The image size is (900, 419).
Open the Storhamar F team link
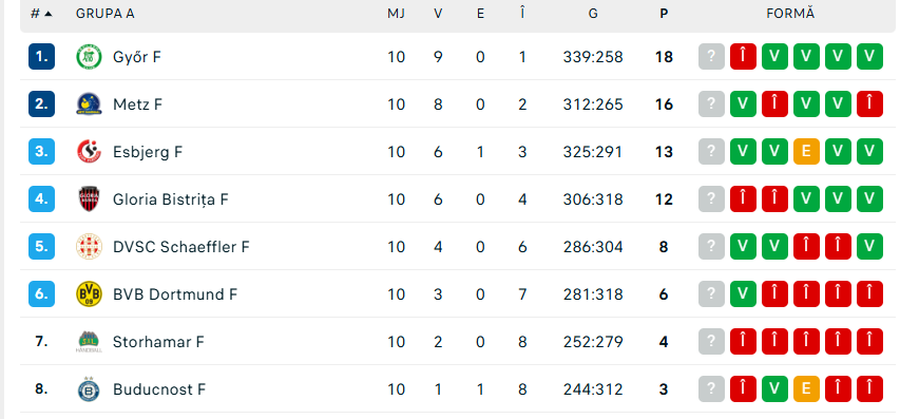pyautogui.click(x=158, y=342)
